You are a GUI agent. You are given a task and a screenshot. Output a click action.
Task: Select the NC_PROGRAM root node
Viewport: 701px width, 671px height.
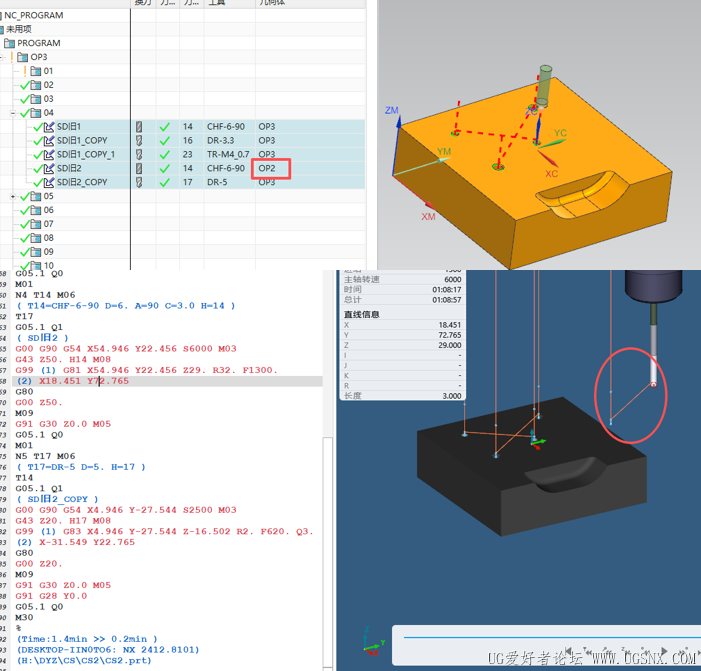(x=33, y=15)
